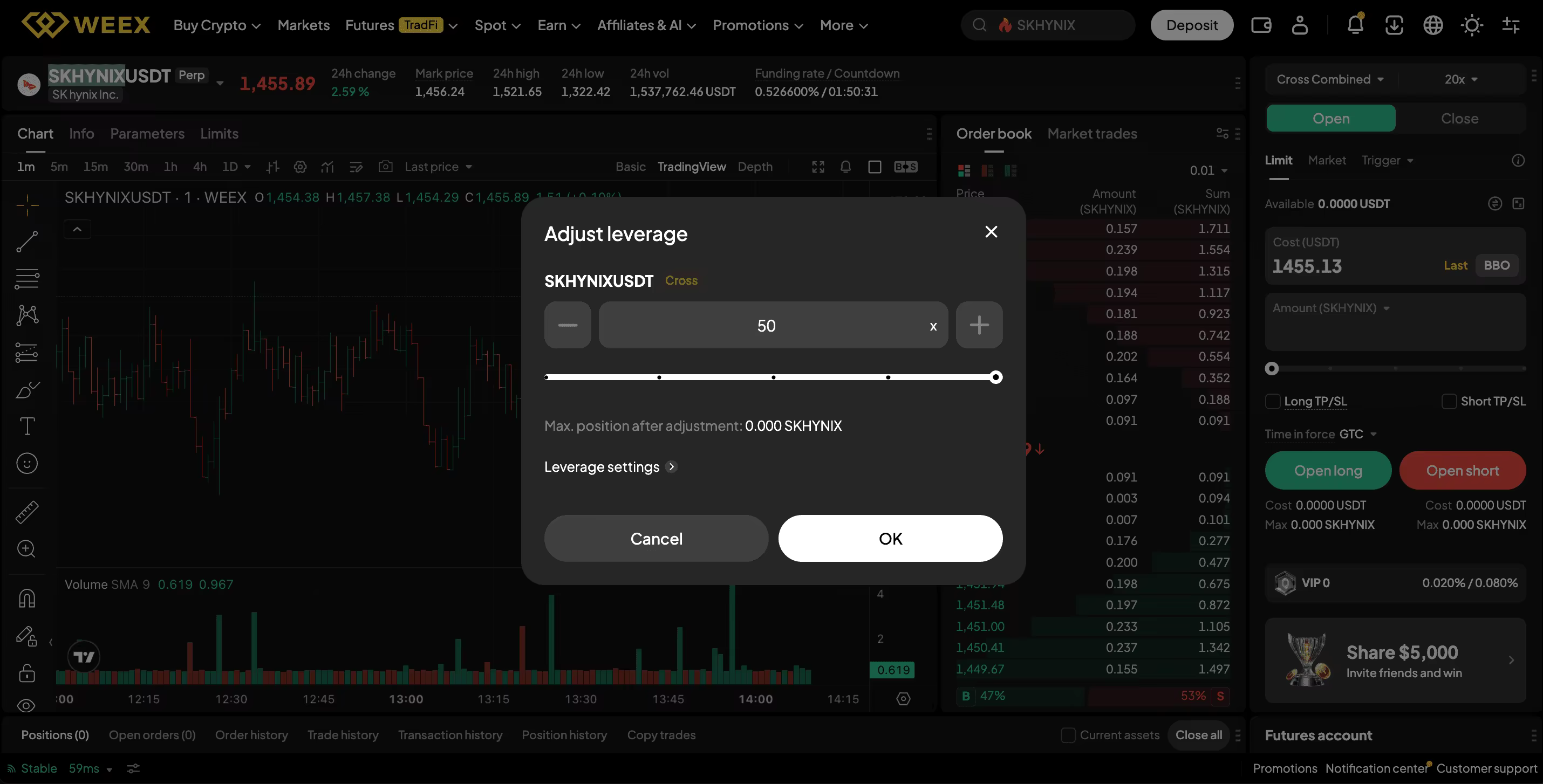Open the 20x leverage dropdown
Viewport: 1543px width, 784px height.
pyautogui.click(x=1460, y=80)
